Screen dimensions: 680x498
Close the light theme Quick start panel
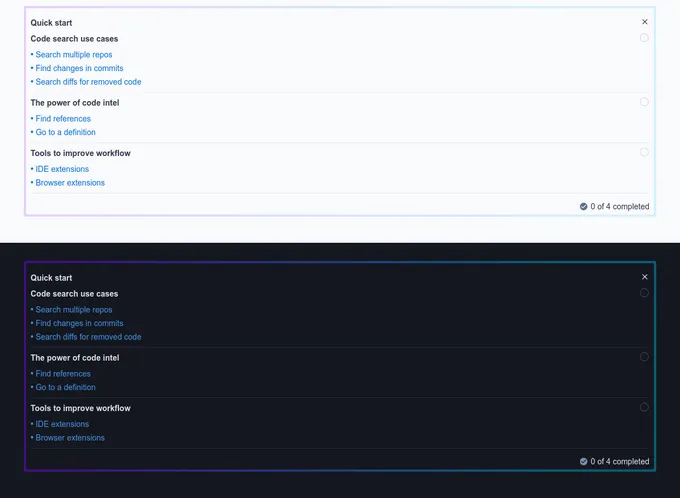pos(644,22)
